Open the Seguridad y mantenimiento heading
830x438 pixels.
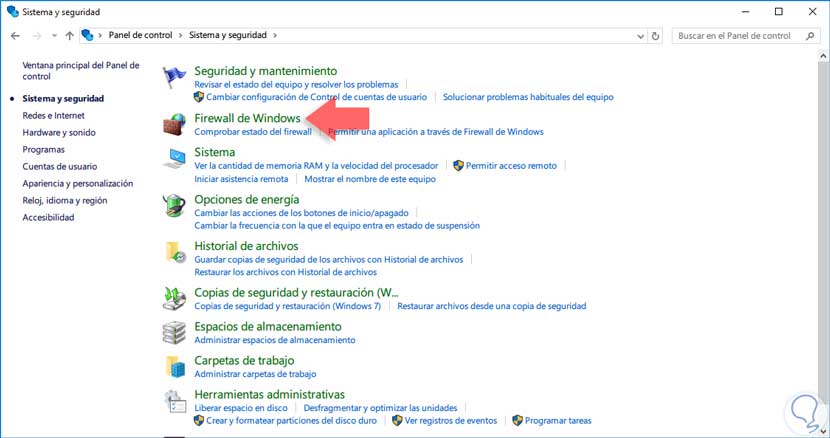click(x=266, y=70)
